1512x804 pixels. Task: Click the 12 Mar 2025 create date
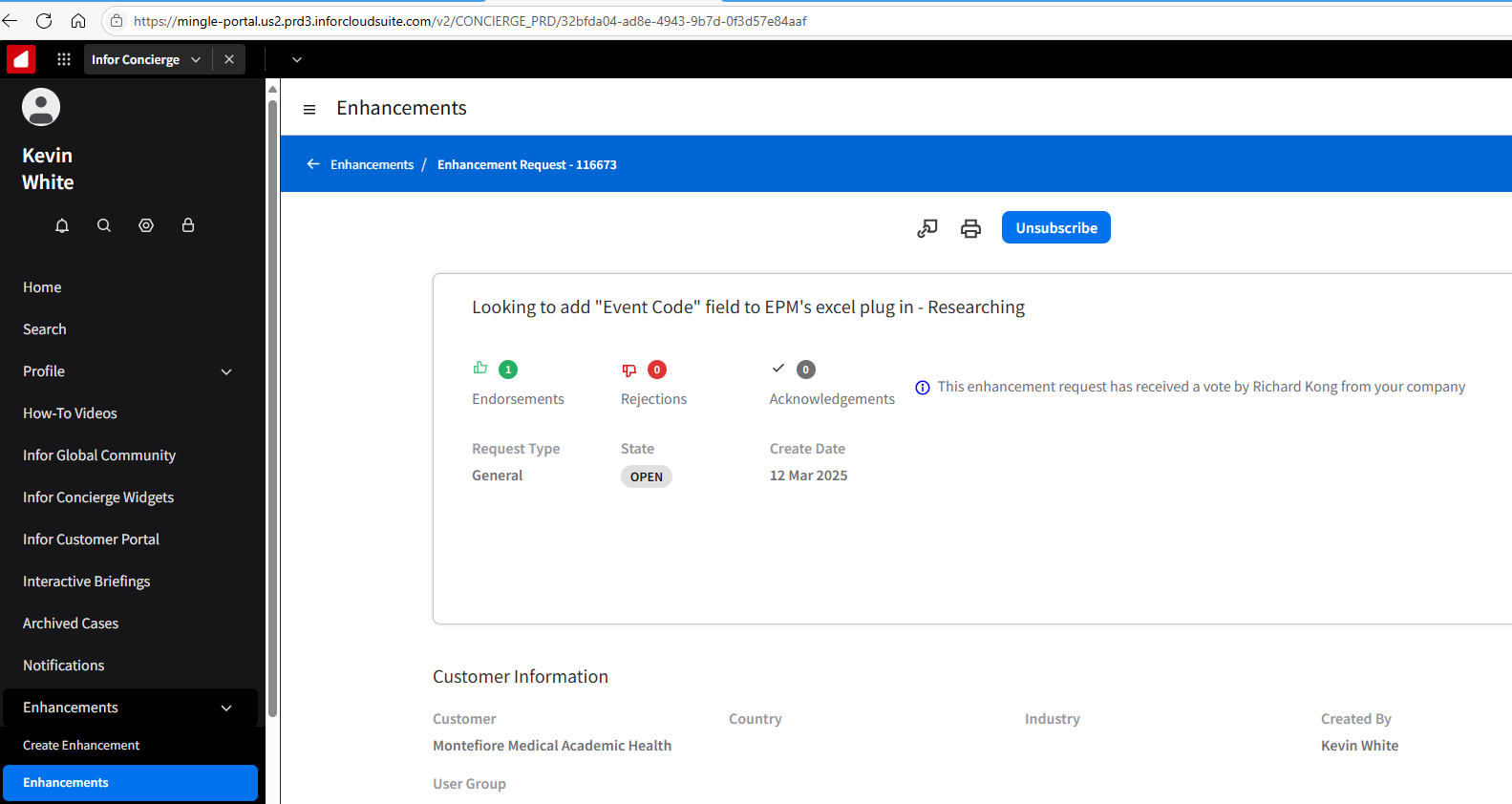click(808, 476)
